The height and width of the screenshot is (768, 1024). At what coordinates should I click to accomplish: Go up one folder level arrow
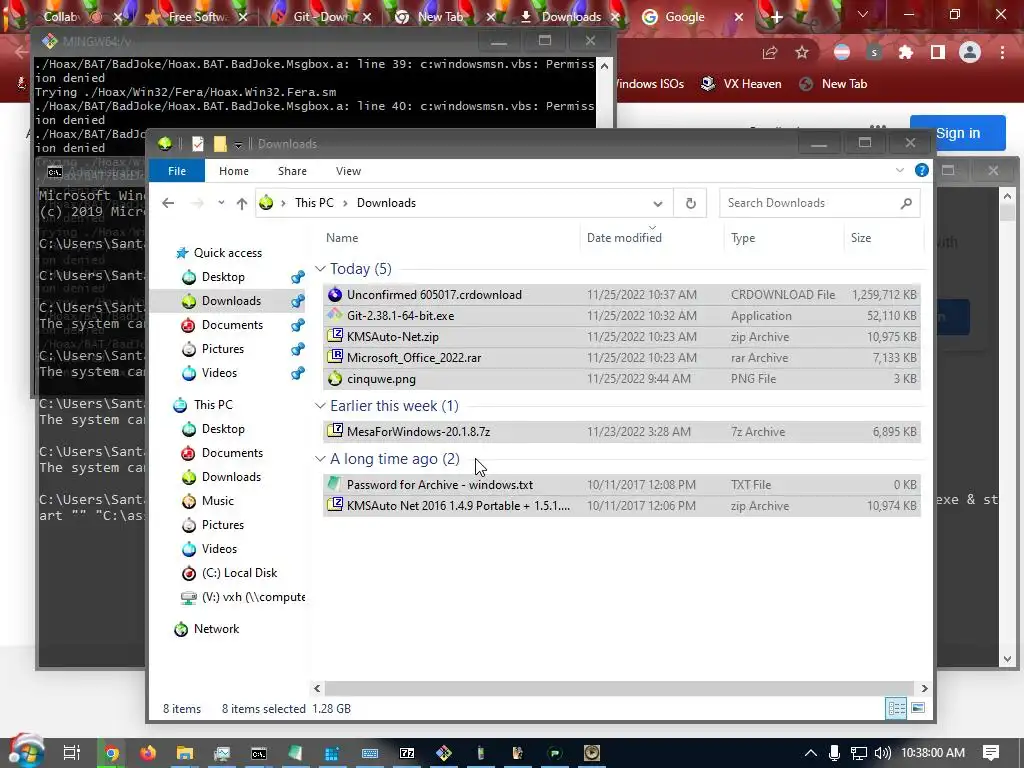point(242,203)
